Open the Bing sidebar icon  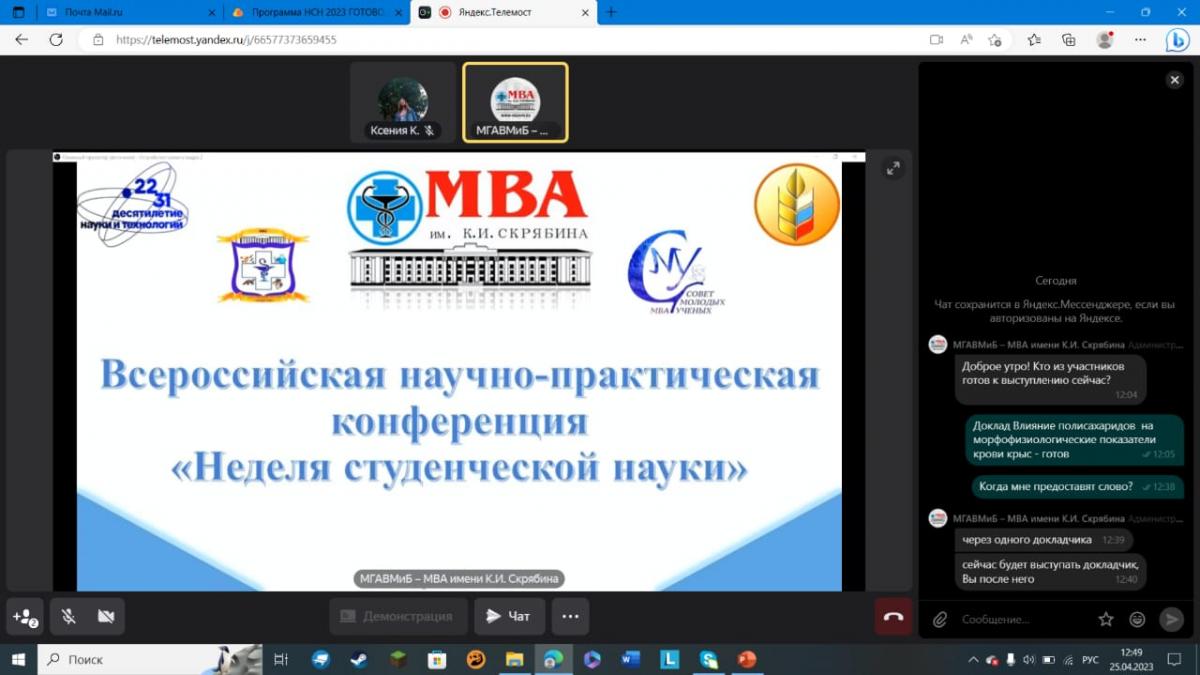1178,40
